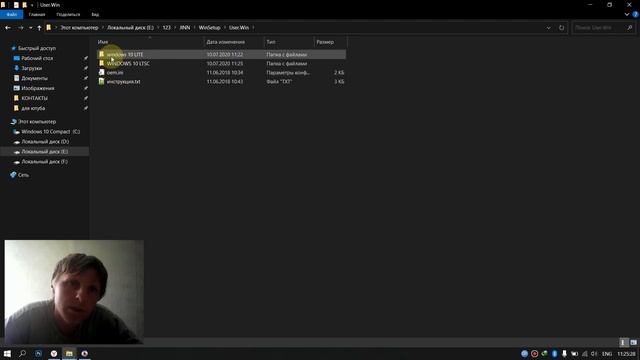Open the Поделиться ribbon tab
The height and width of the screenshot is (360, 640).
(68, 14)
